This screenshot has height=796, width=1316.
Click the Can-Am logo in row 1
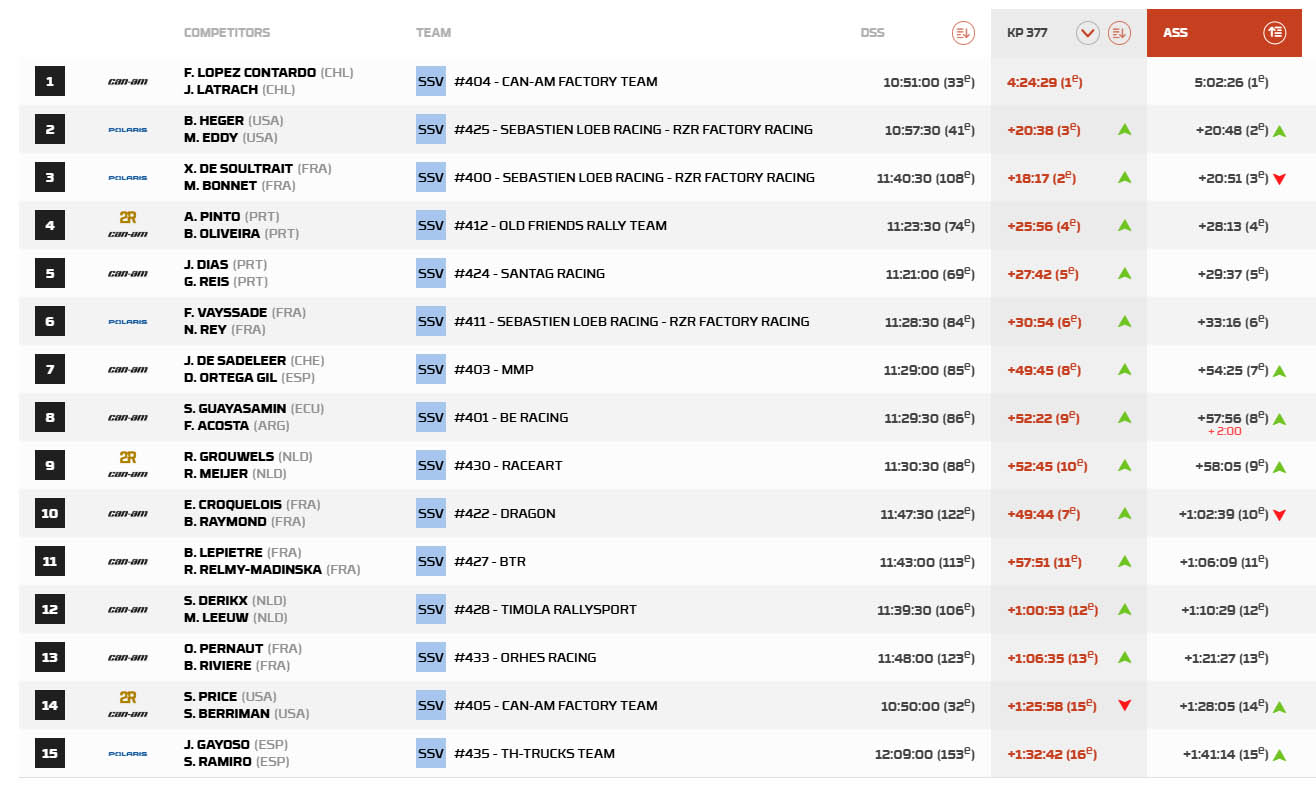(x=127, y=82)
